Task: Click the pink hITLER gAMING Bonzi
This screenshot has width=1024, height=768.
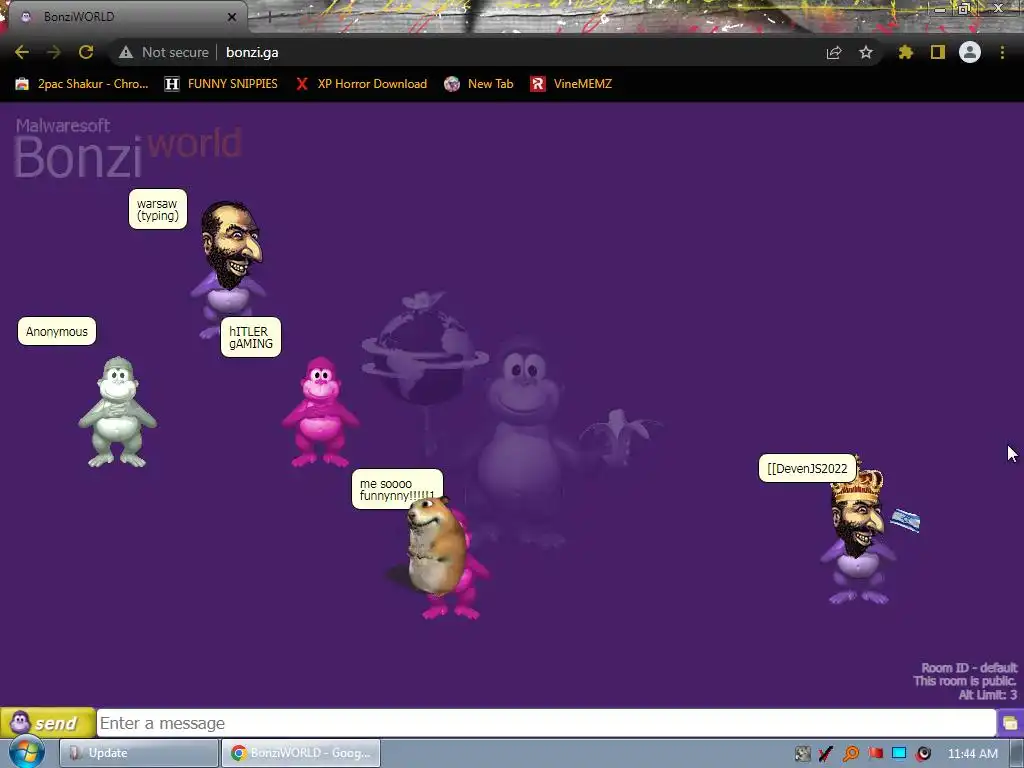Action: pos(320,411)
